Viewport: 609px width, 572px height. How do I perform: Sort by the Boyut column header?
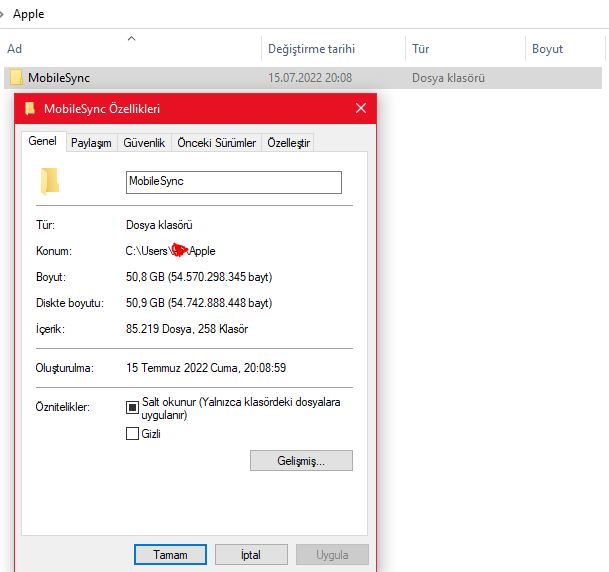coord(547,49)
